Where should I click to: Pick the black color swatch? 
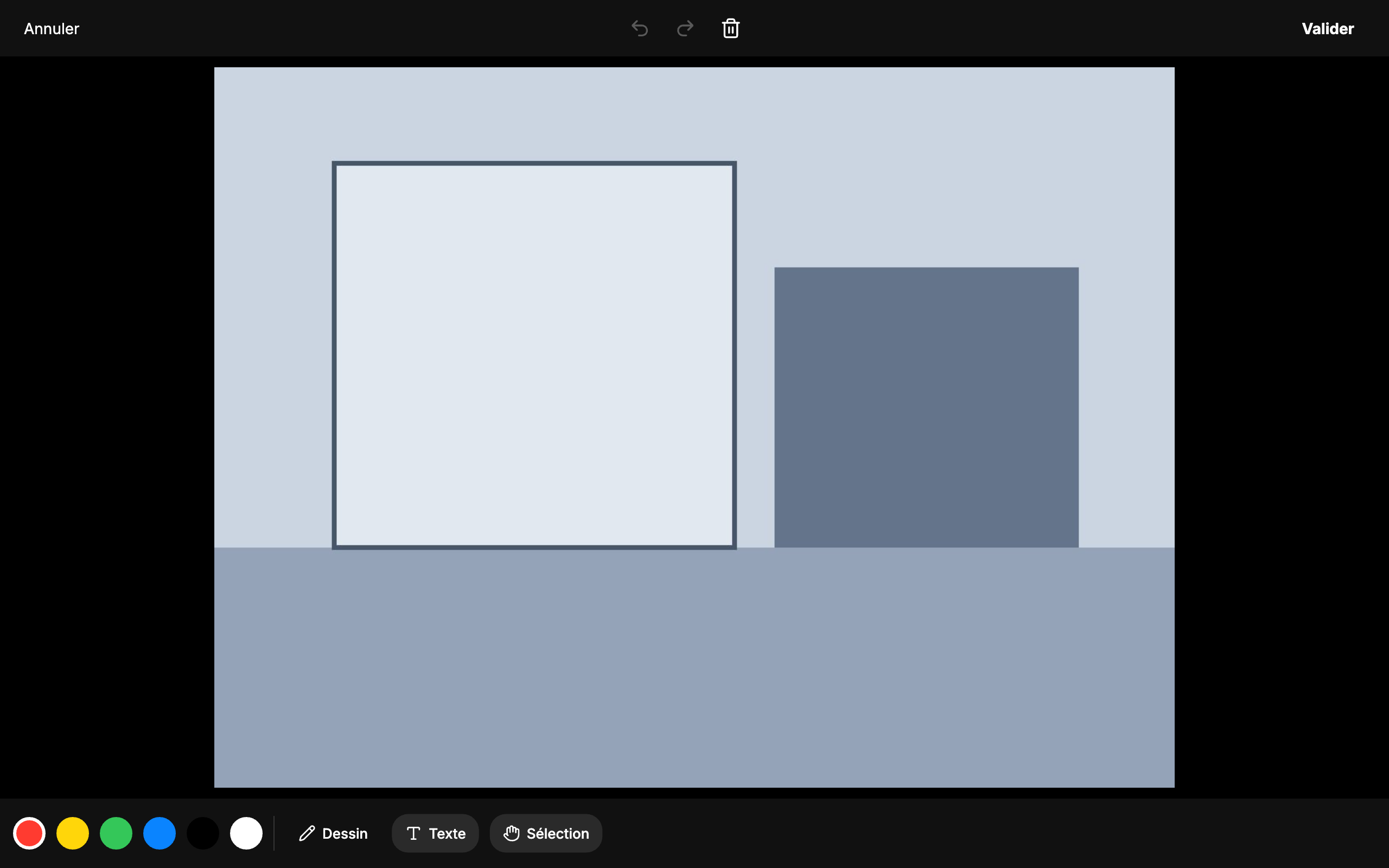click(x=203, y=833)
